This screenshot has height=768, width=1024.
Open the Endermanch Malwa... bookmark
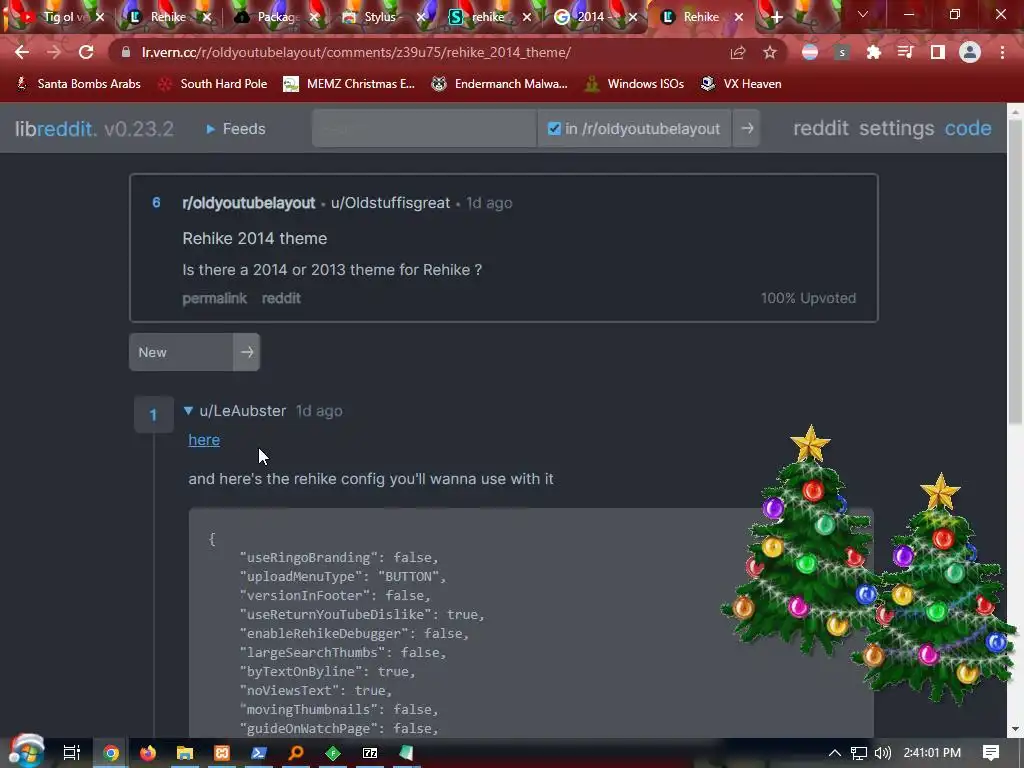coord(499,84)
